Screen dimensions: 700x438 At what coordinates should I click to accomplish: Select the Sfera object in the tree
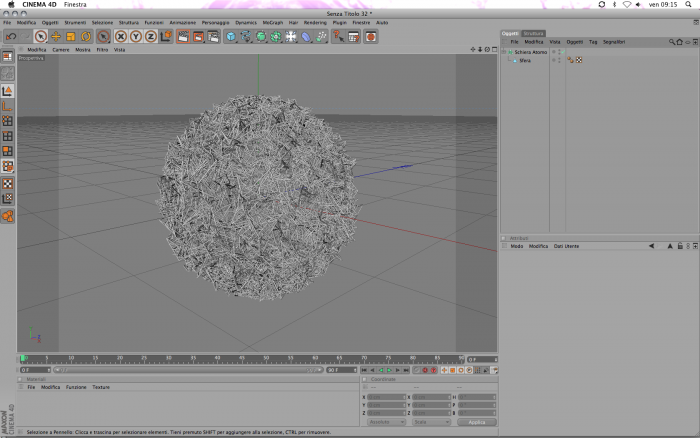525,61
